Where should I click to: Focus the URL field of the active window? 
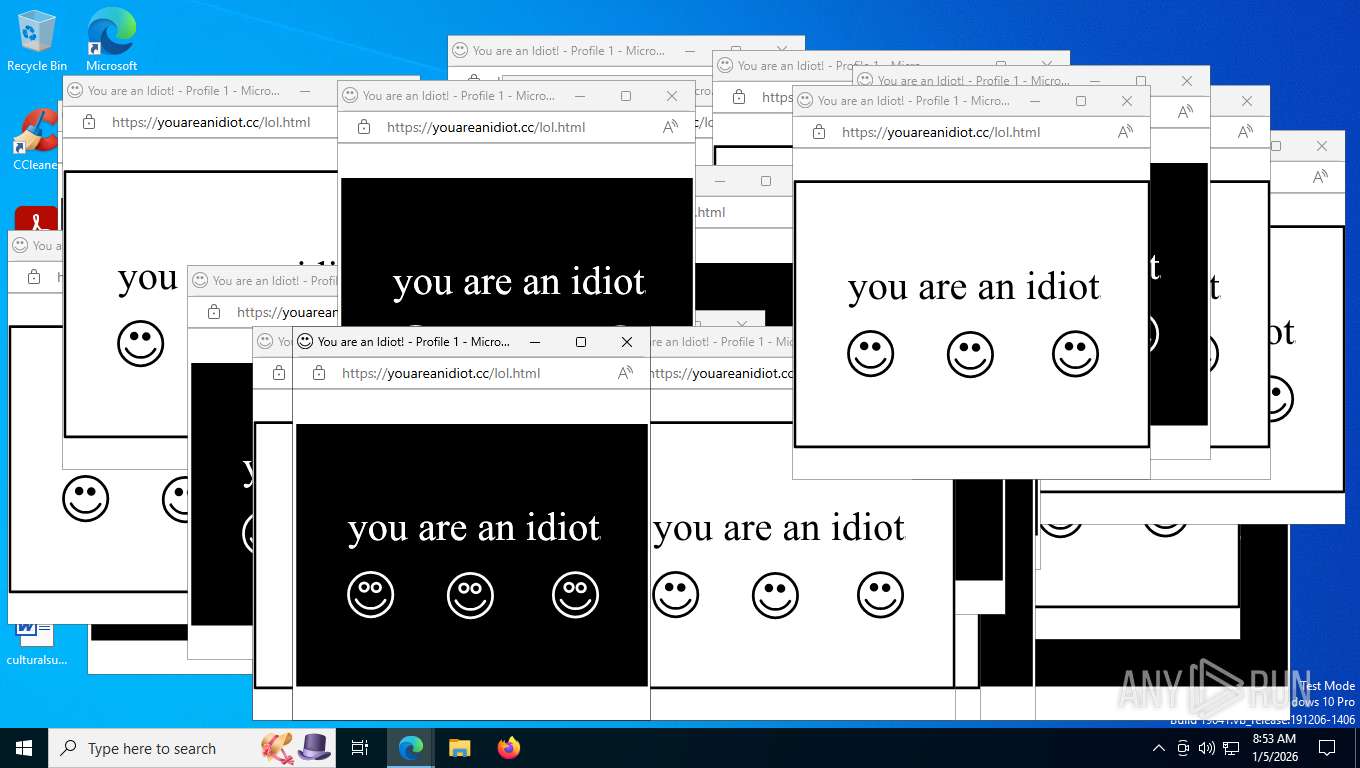coord(441,373)
